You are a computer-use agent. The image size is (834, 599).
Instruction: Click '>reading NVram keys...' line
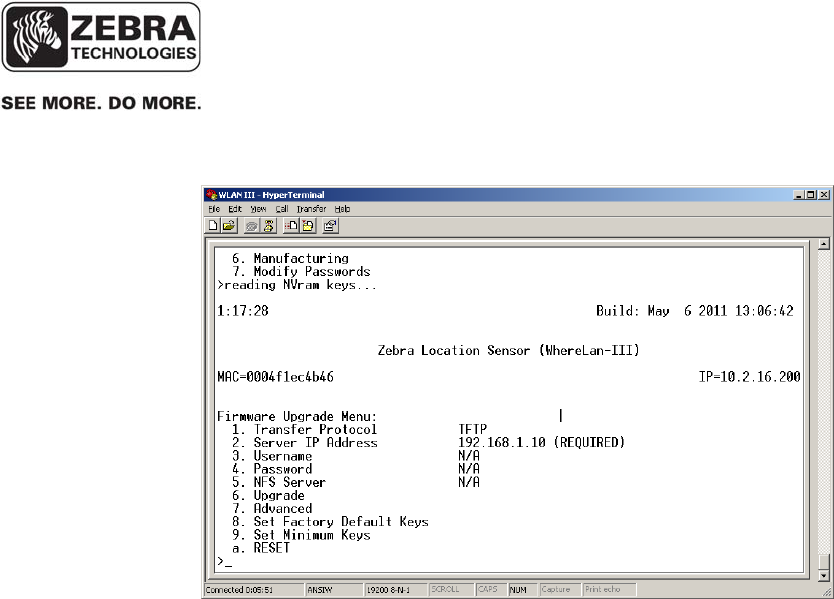[x=297, y=285]
